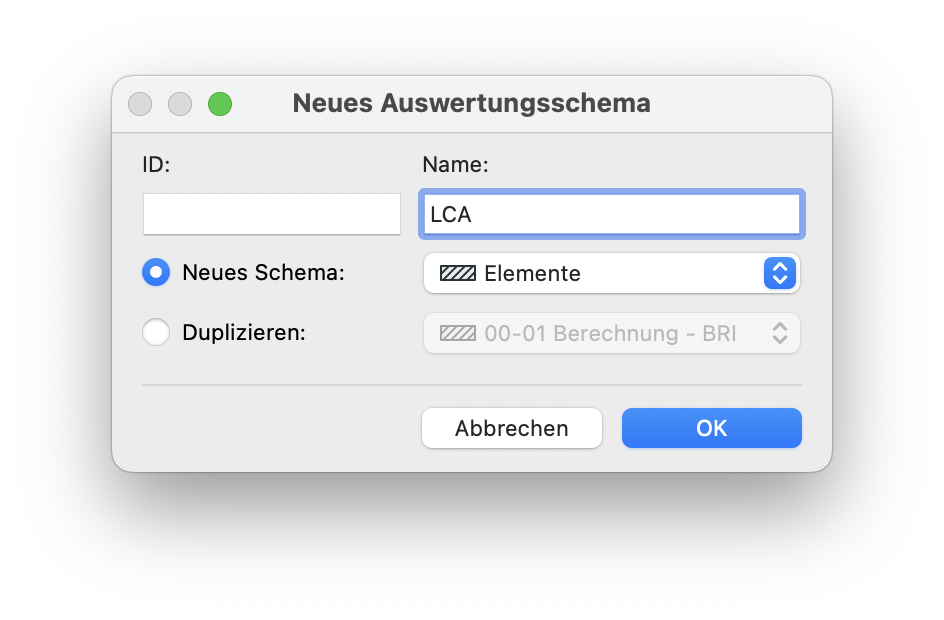944x620 pixels.
Task: Click the Neues Auswertungsschema title bar
Action: 471,103
